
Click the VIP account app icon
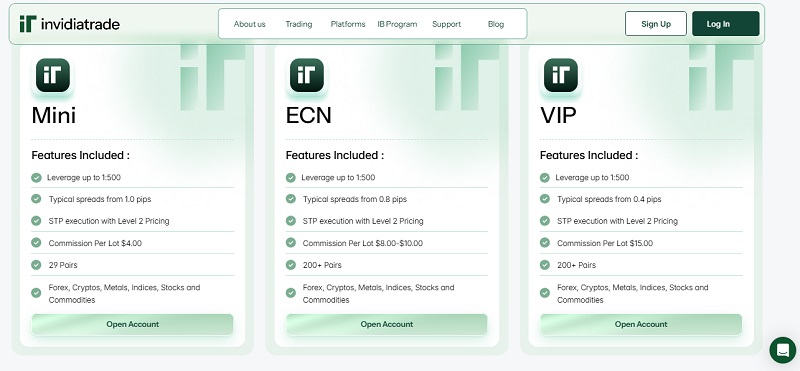tap(561, 75)
